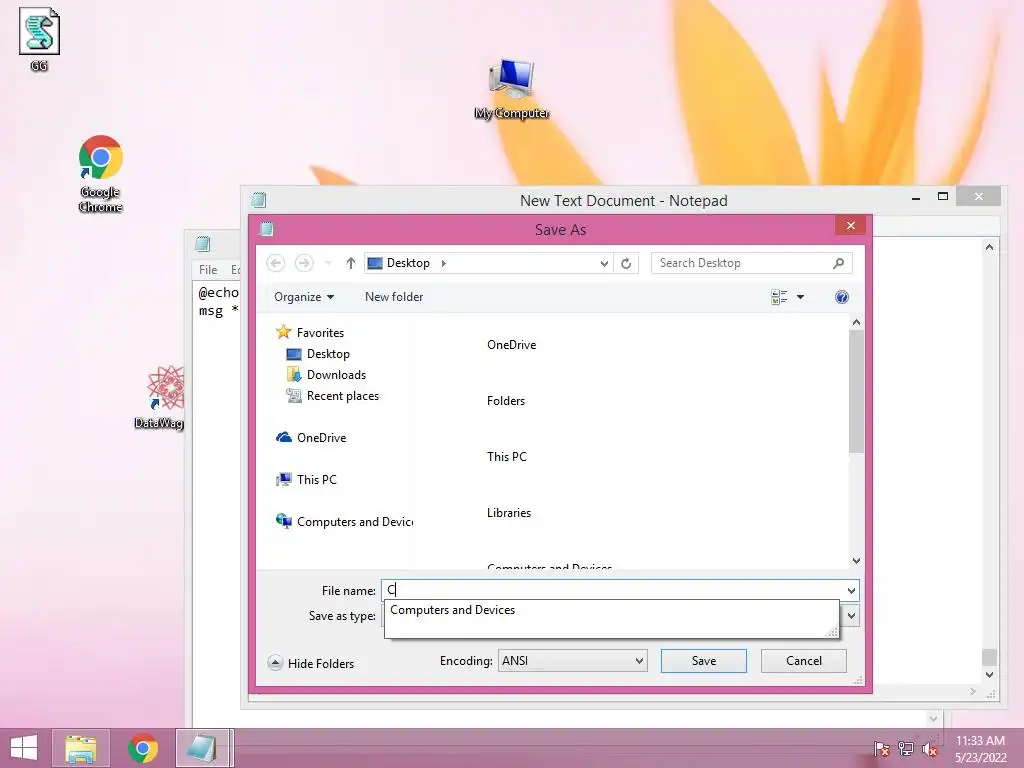This screenshot has height=768, width=1024.
Task: Expand the address bar previous locations dropdown
Action: tap(604, 263)
